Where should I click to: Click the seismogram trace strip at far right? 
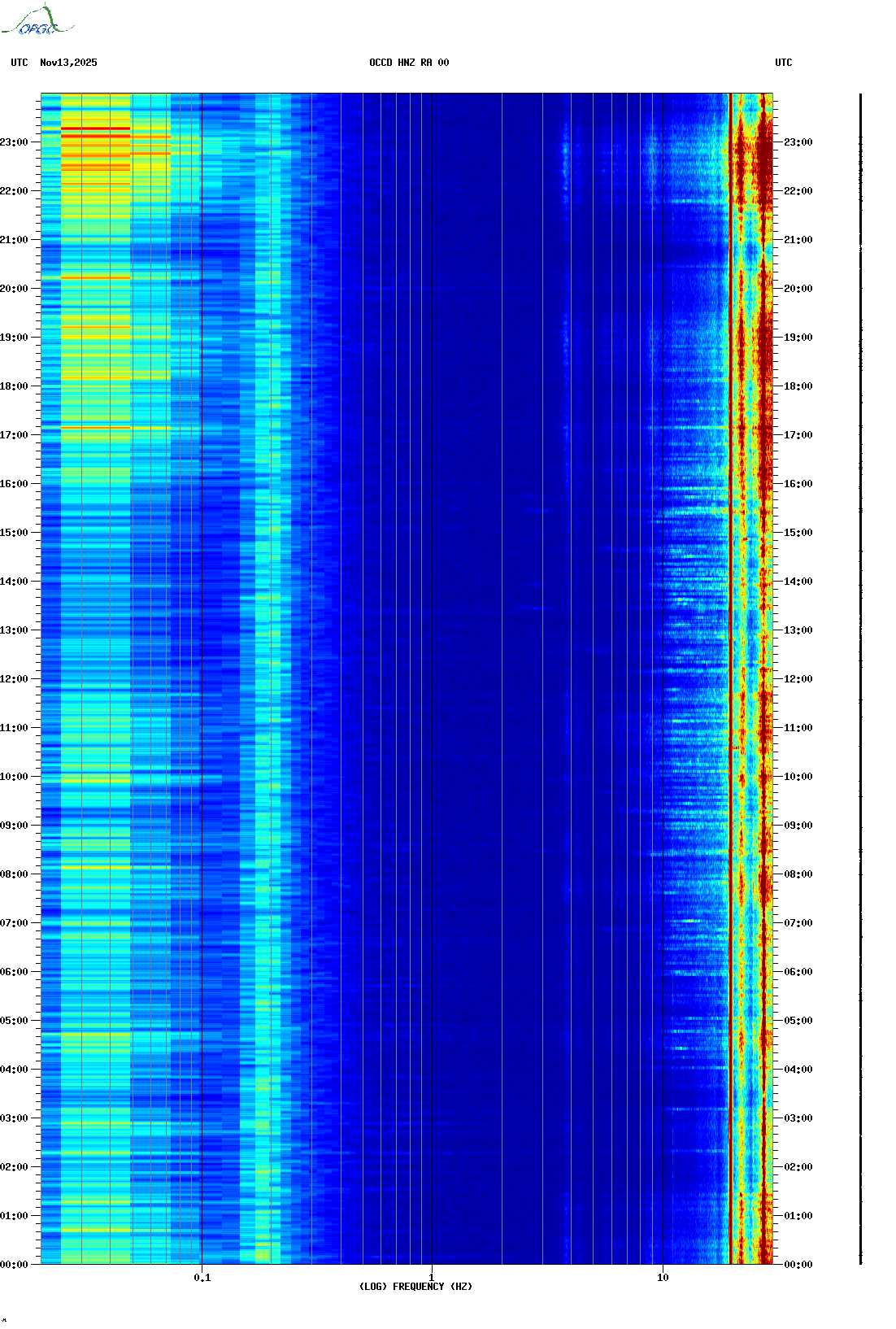[x=860, y=678]
